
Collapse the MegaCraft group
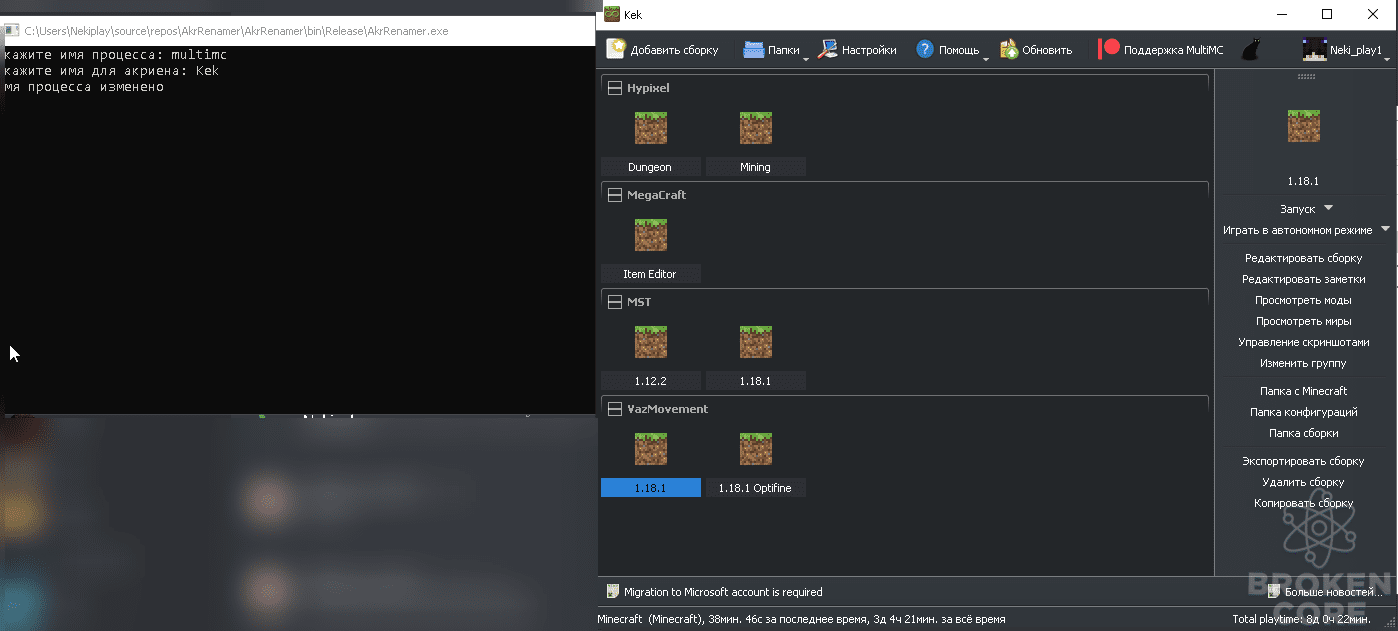[x=614, y=195]
